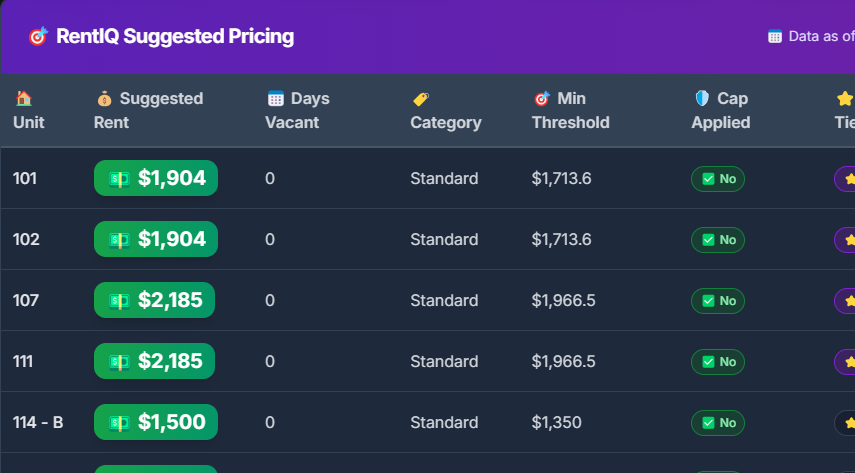Click the money bag icon at Suggested Rent
The height and width of the screenshot is (473, 855).
point(104,98)
